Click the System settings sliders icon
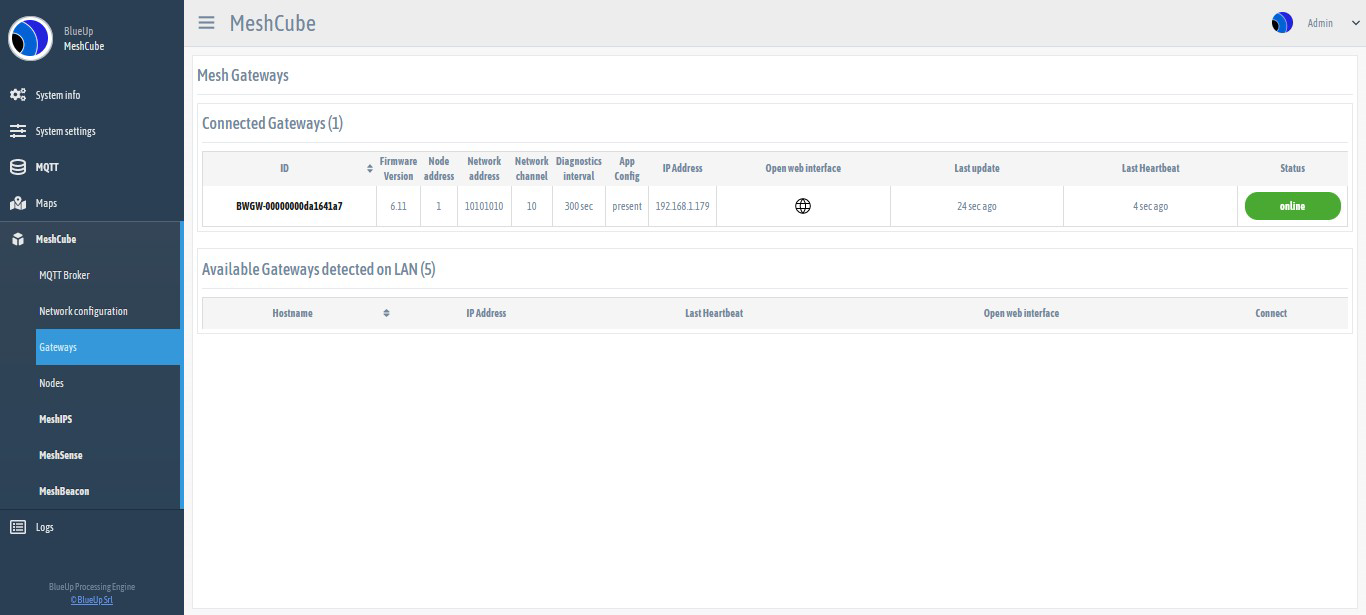Viewport: 1366px width, 615px height. tap(18, 131)
